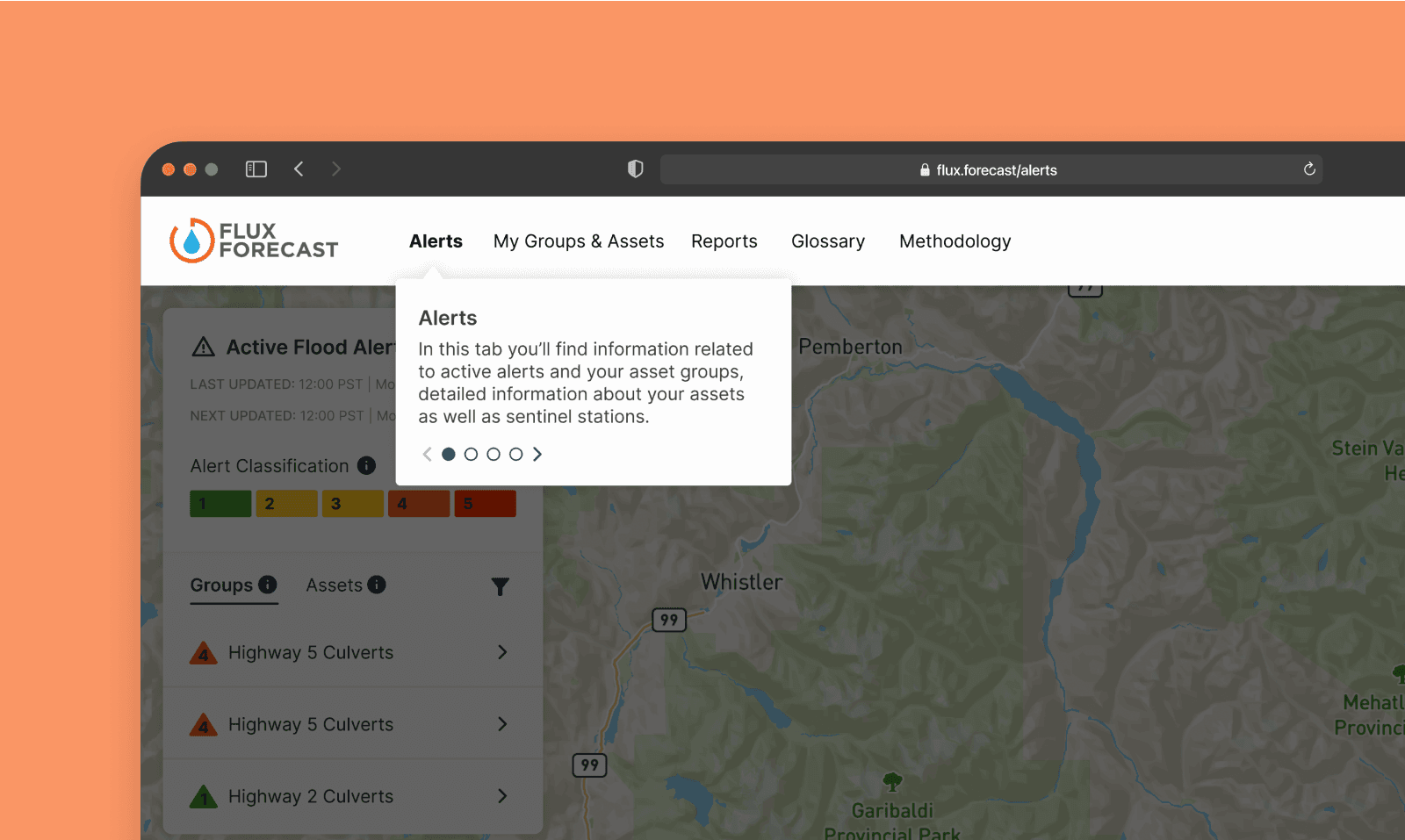Click Whistler label on the map
1405x840 pixels.
click(741, 582)
